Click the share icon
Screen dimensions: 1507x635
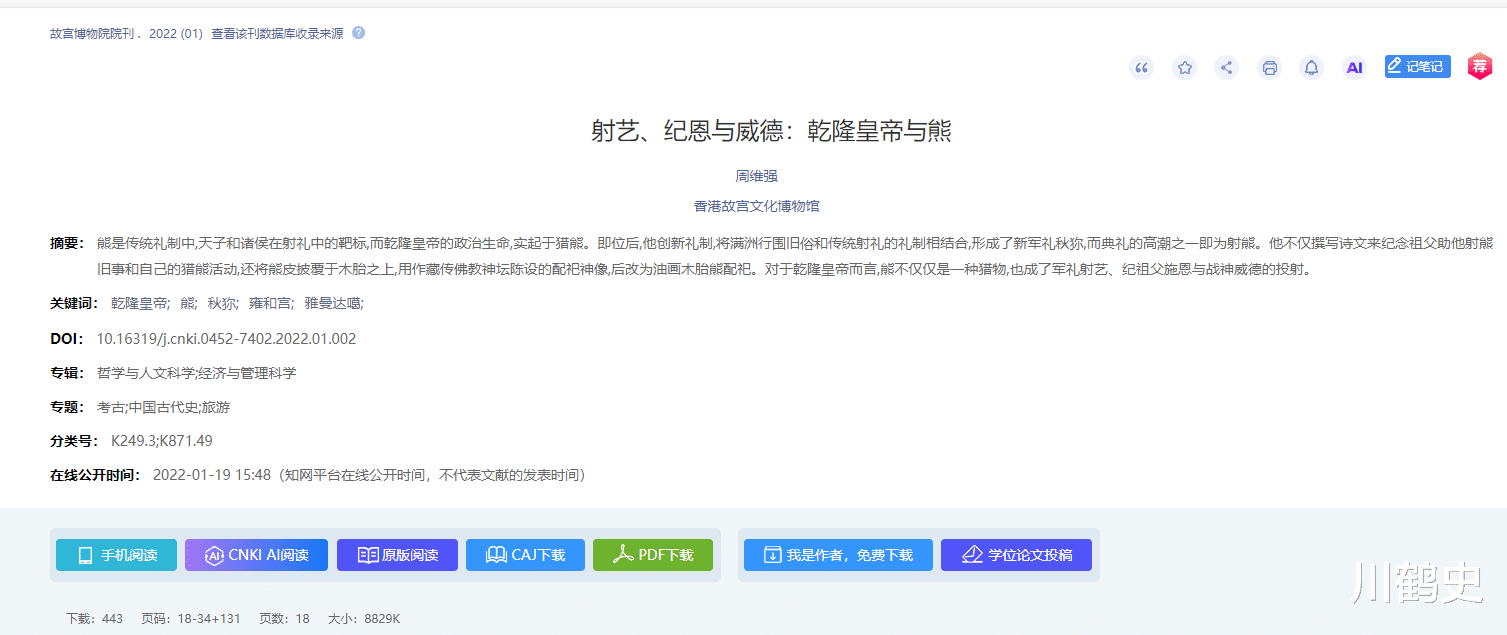coord(1227,68)
